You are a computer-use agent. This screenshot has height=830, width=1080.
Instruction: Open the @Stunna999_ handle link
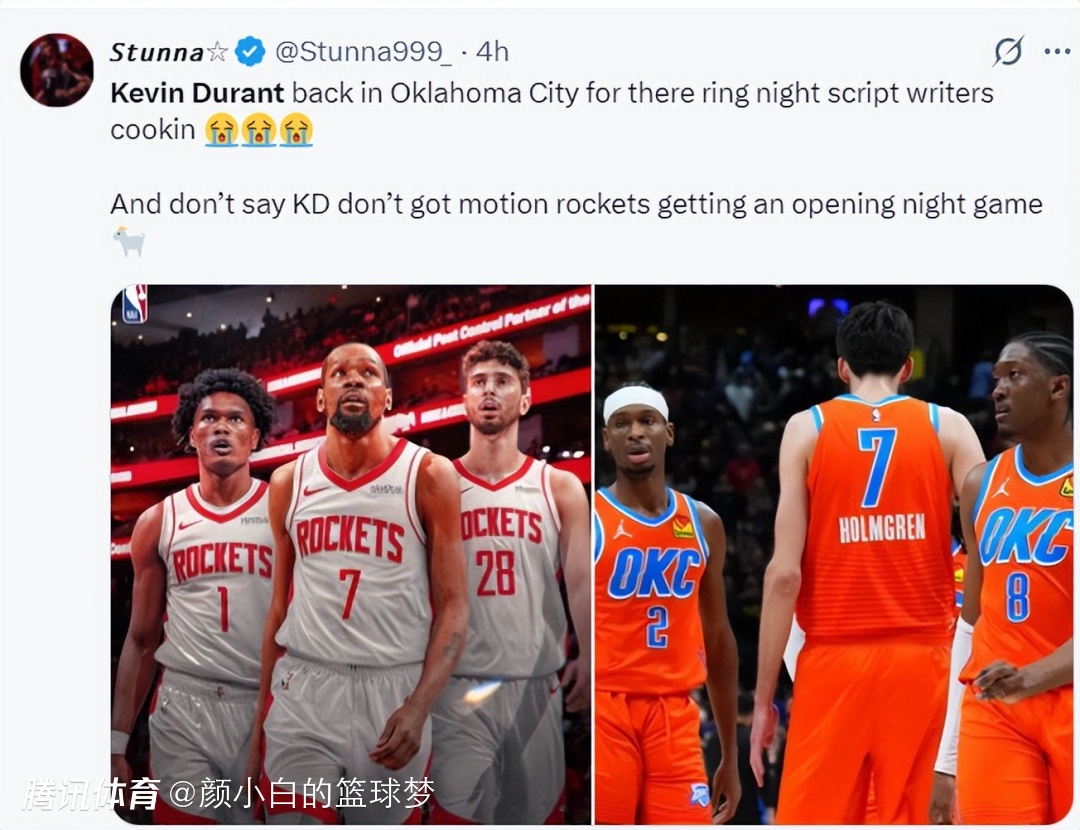364,52
